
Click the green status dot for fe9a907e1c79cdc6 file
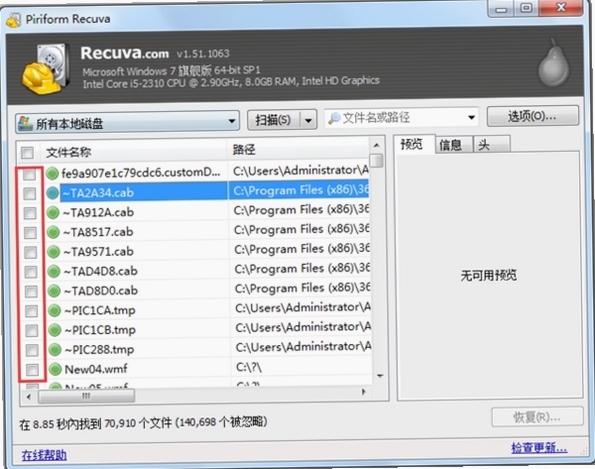click(x=52, y=173)
